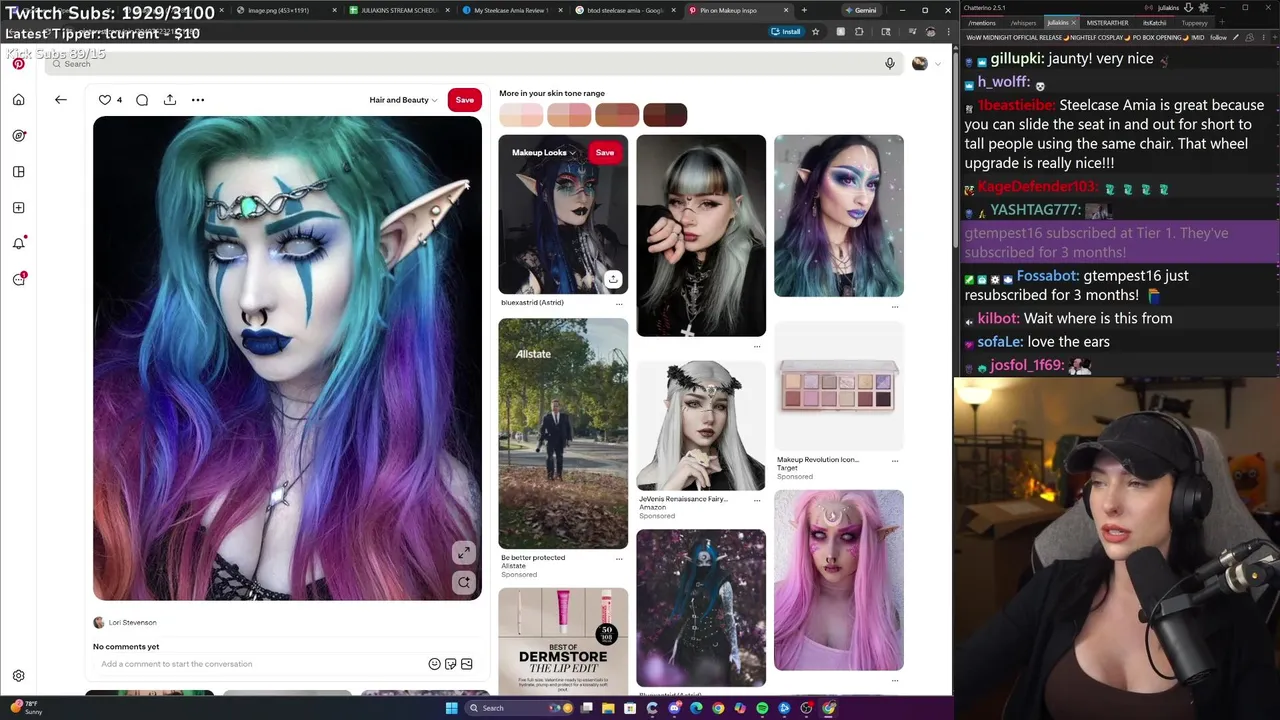Screen dimensions: 1280x720
Task: Open the Makeup Revolution palette pin thumbnail
Action: [x=838, y=387]
